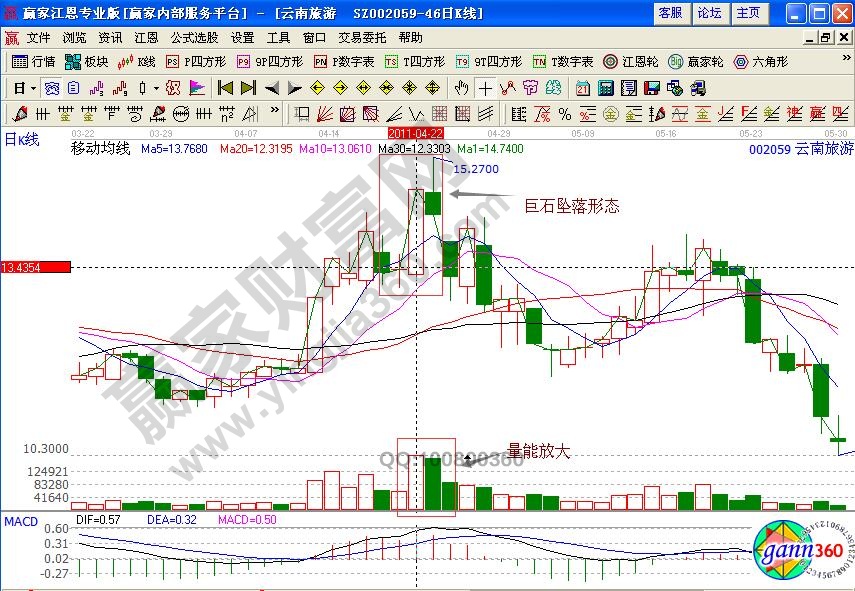Open the 板块 sector view
Viewport: 855px width, 591px height.
(x=86, y=62)
